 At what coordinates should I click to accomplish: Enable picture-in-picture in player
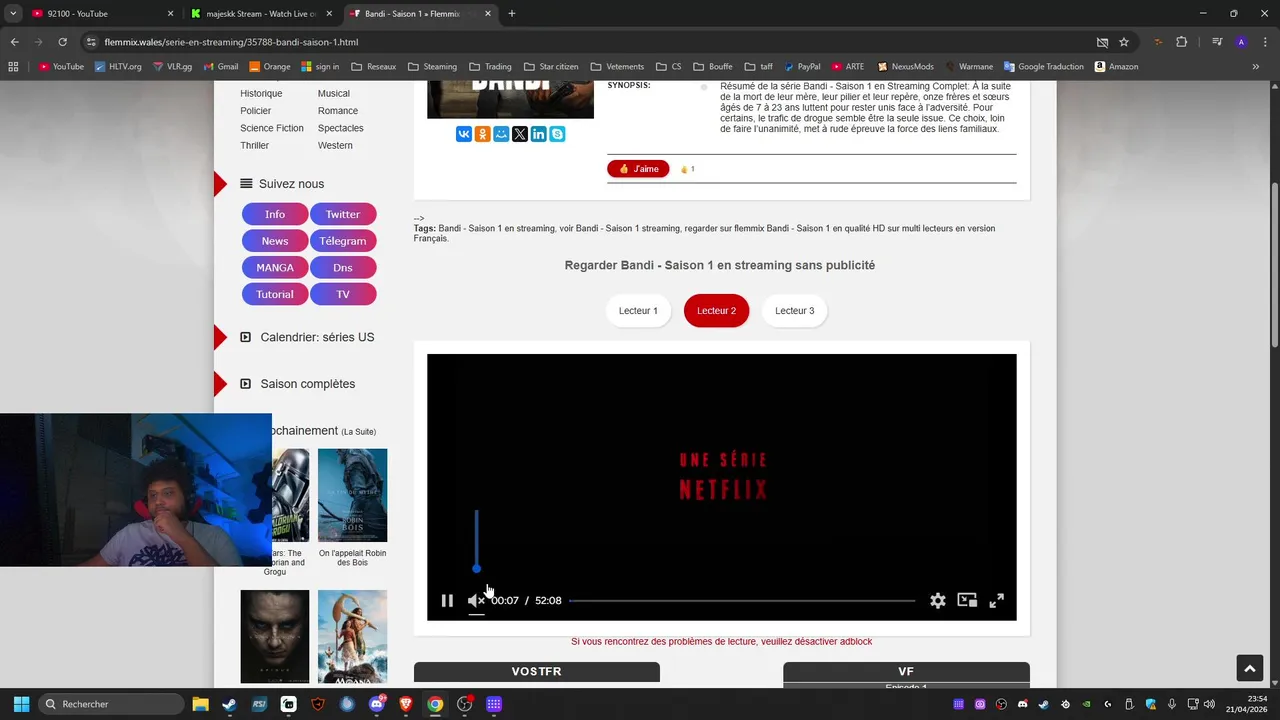coord(967,600)
